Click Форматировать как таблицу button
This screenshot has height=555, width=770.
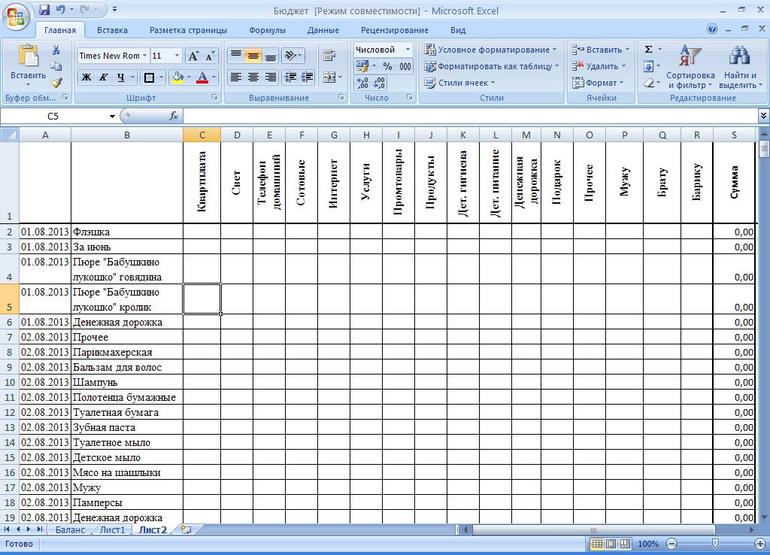pyautogui.click(x=490, y=66)
